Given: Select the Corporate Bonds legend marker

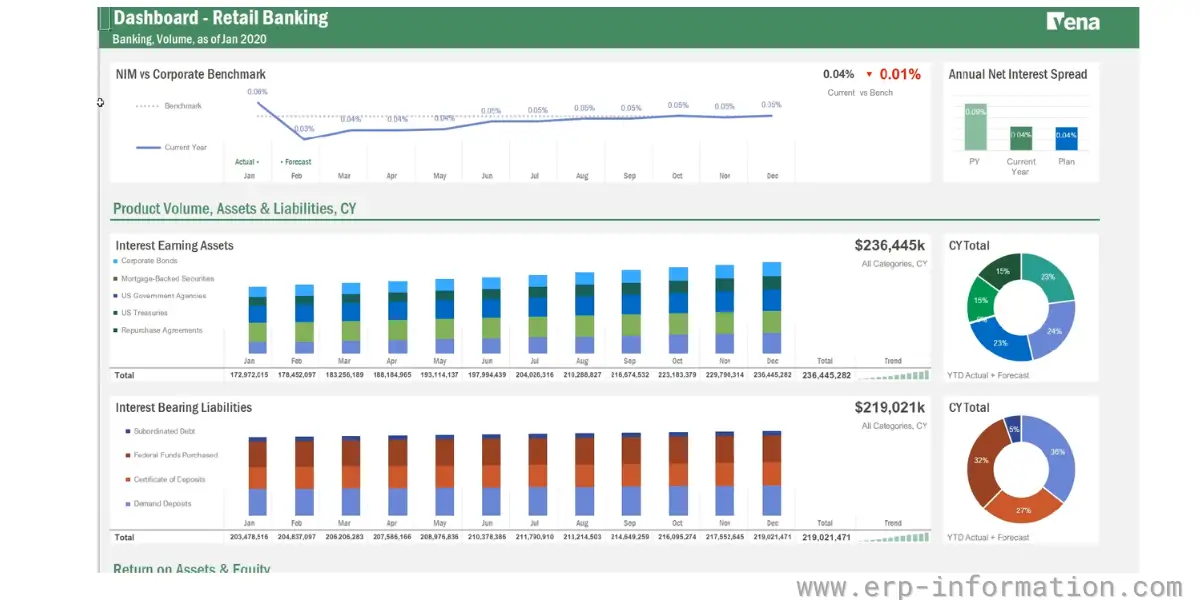Looking at the screenshot, I should coord(115,261).
